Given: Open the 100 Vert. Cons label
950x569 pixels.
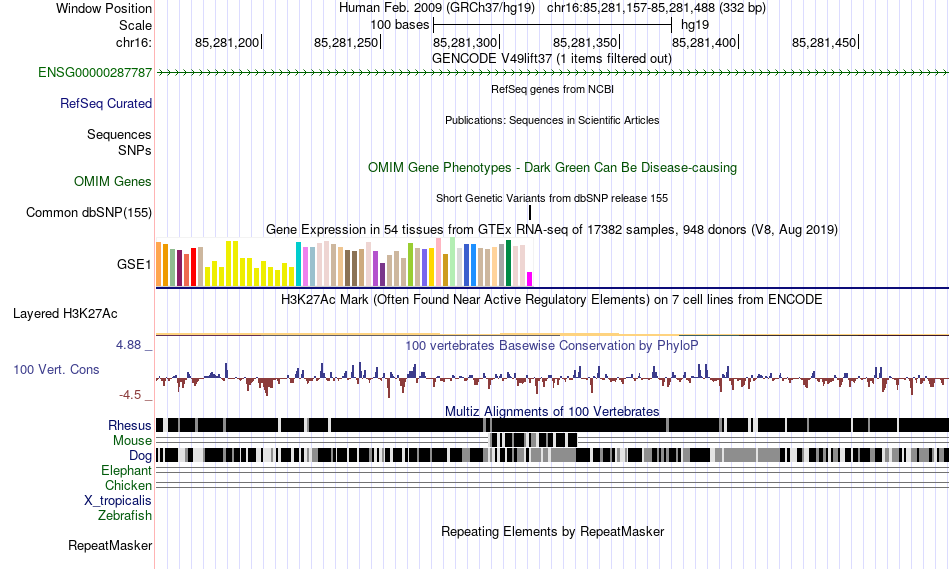Looking at the screenshot, I should pos(56,370).
